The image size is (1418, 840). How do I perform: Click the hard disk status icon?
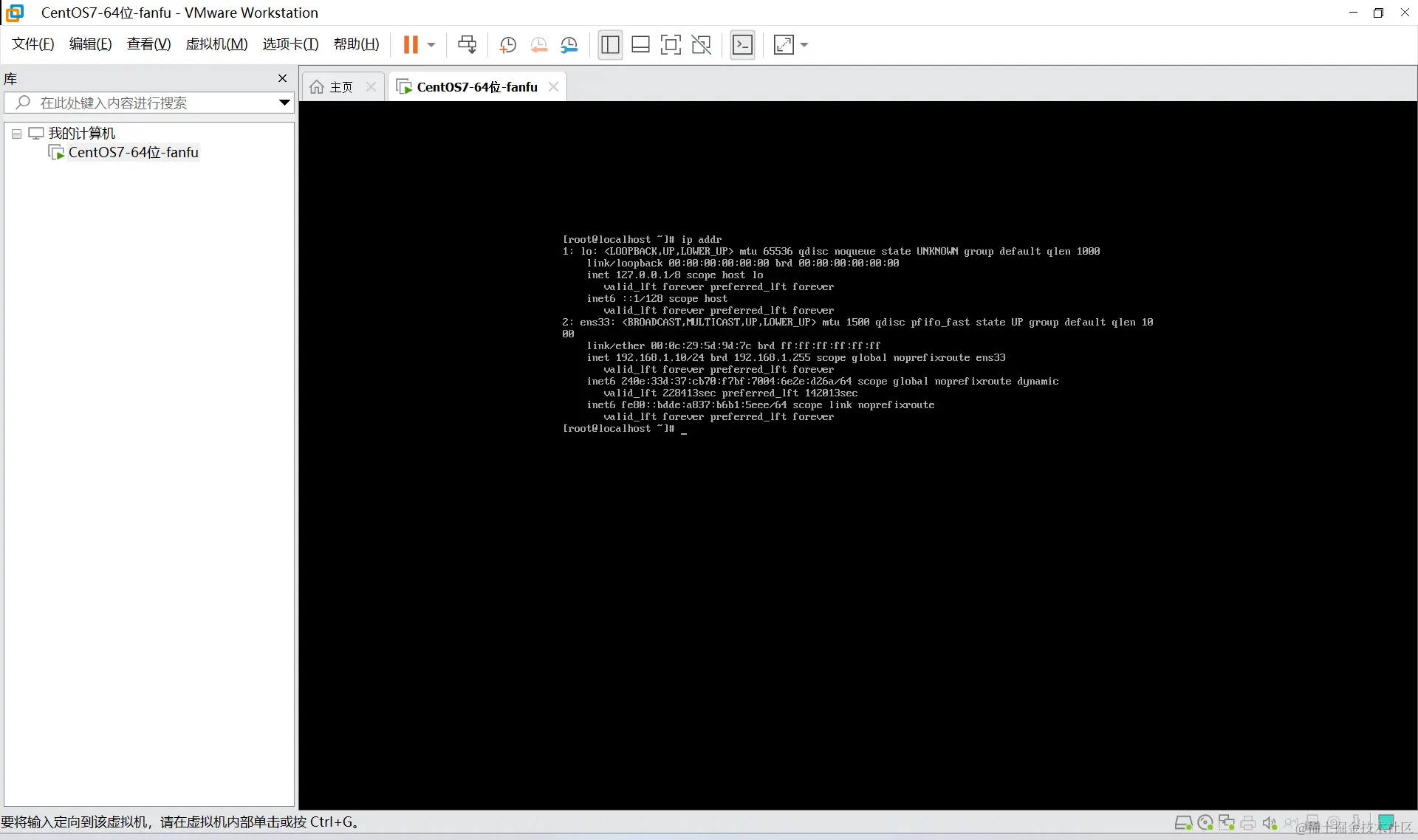(x=1183, y=823)
